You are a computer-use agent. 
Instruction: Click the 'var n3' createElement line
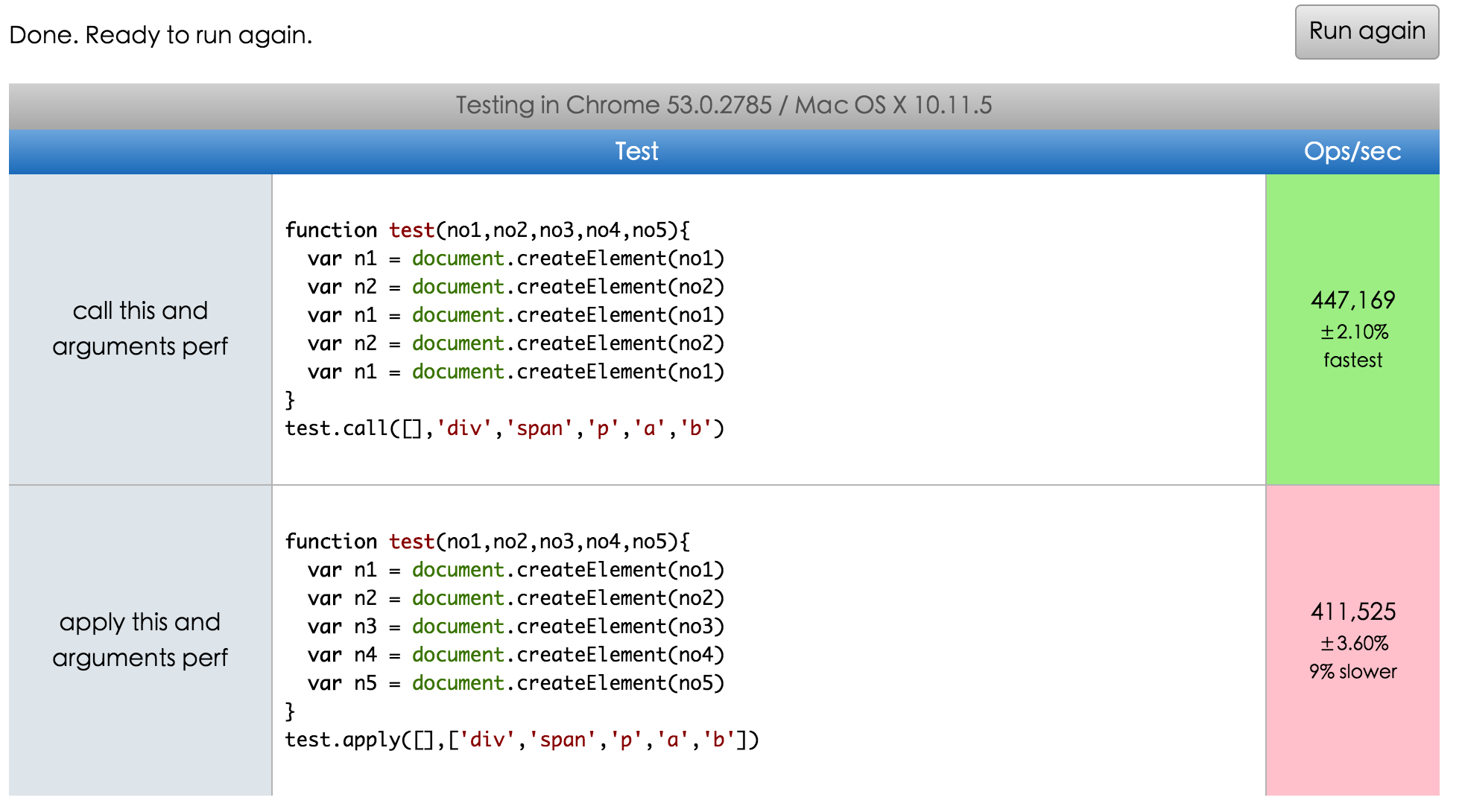pyautogui.click(x=516, y=627)
